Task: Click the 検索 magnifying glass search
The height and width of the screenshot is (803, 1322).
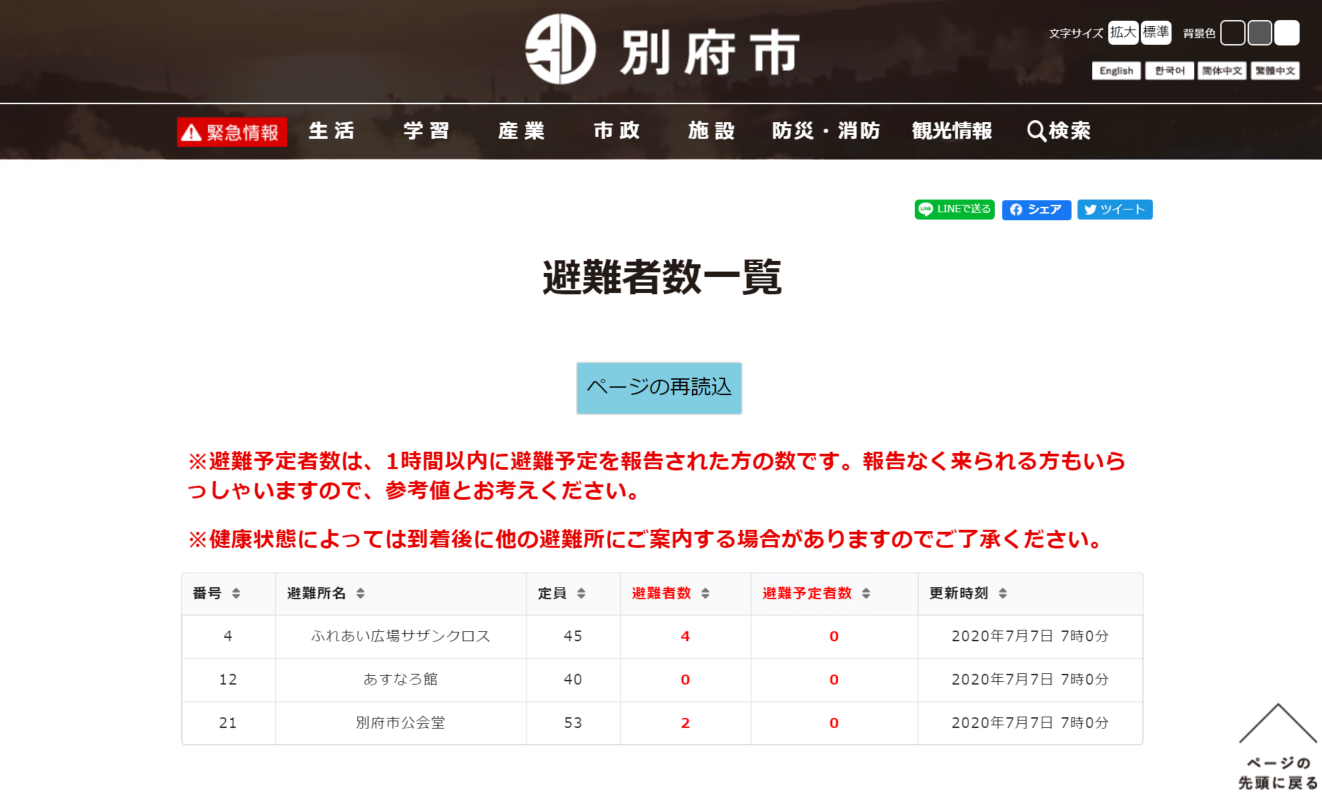Action: click(x=1058, y=131)
